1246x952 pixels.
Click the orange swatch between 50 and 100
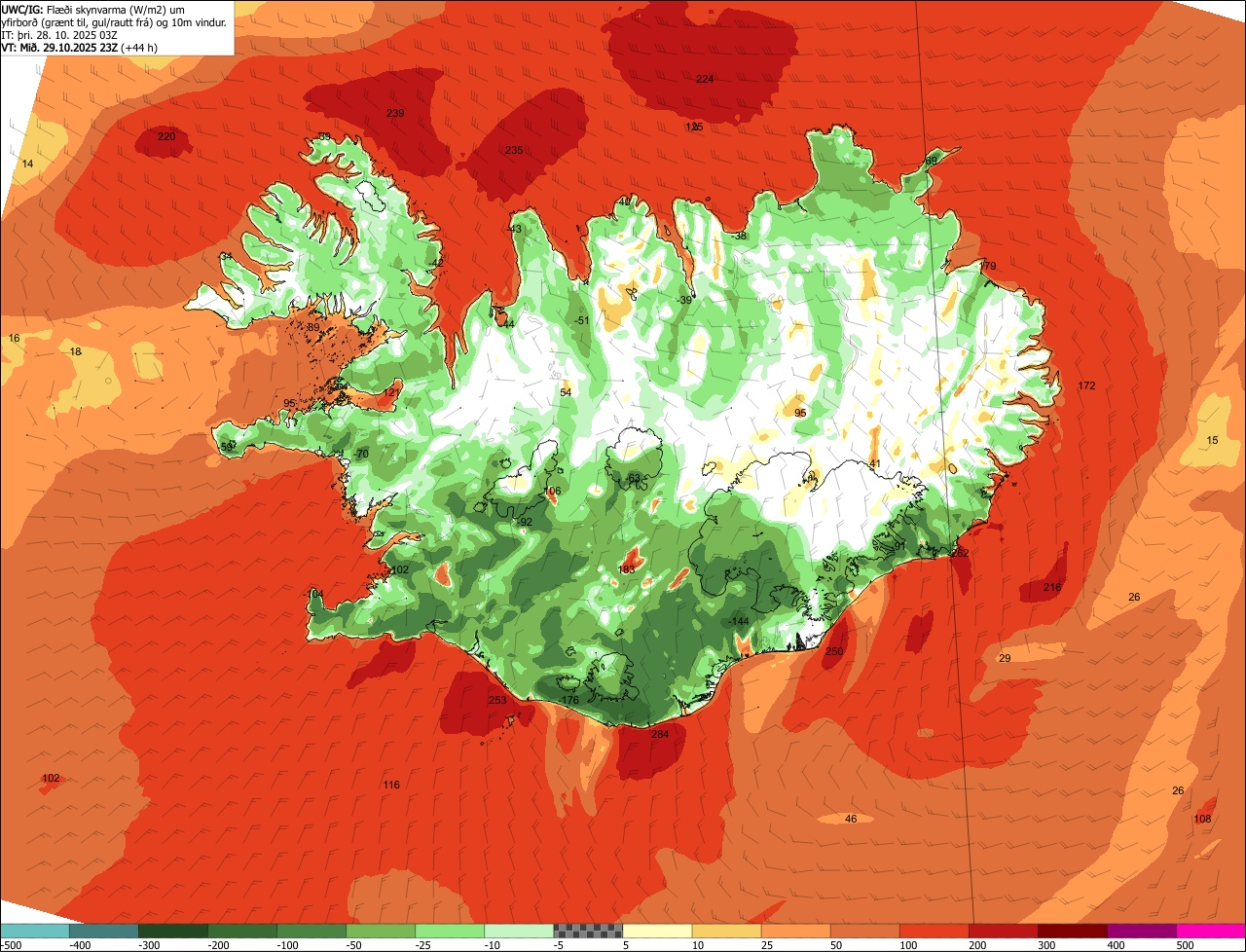pos(864,932)
